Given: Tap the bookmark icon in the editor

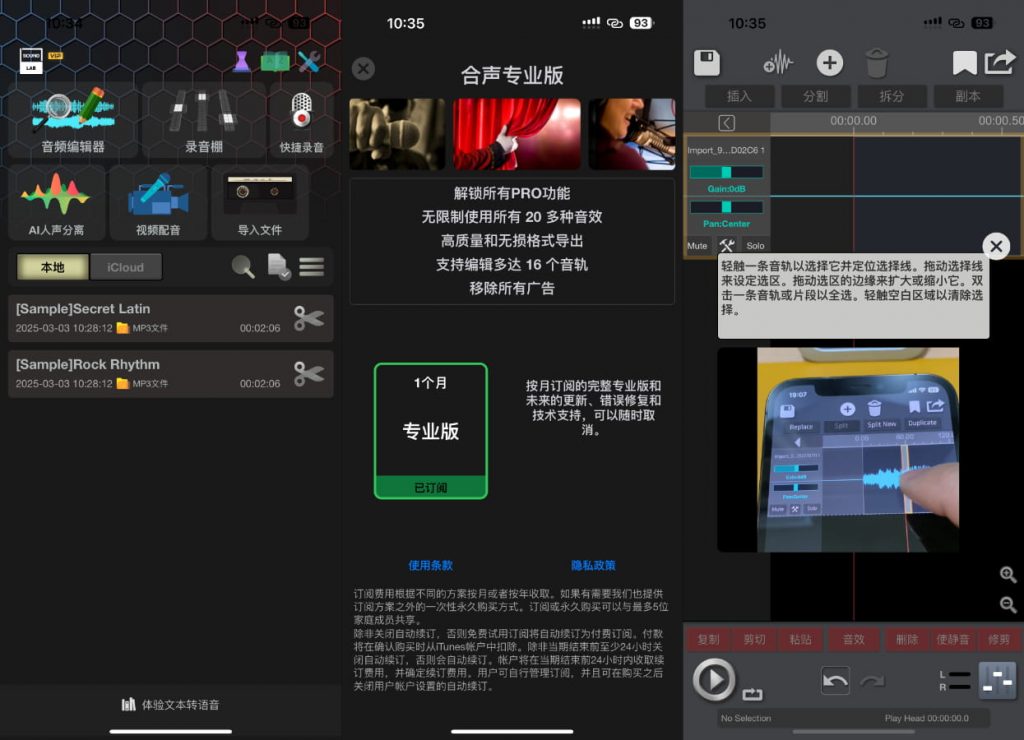Looking at the screenshot, I should [x=963, y=62].
